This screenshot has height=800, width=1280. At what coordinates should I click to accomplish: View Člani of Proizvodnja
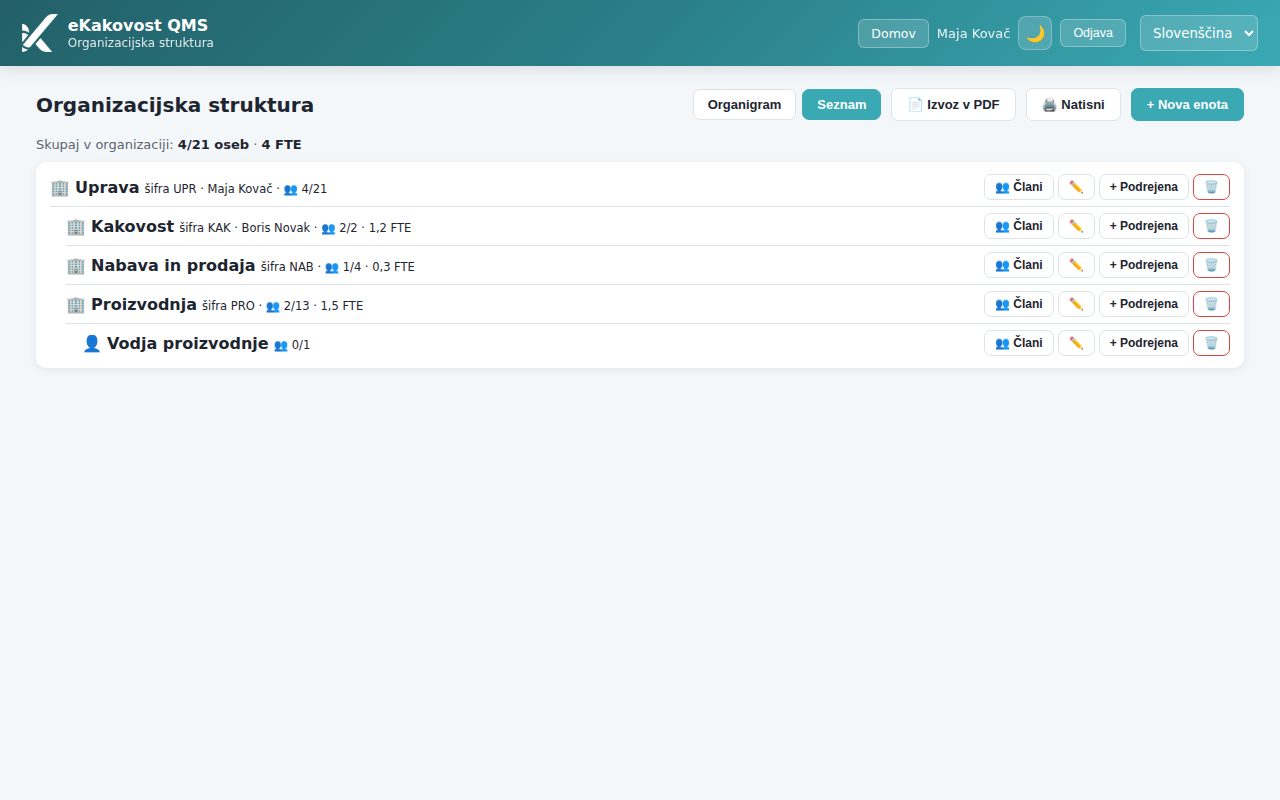click(1019, 304)
